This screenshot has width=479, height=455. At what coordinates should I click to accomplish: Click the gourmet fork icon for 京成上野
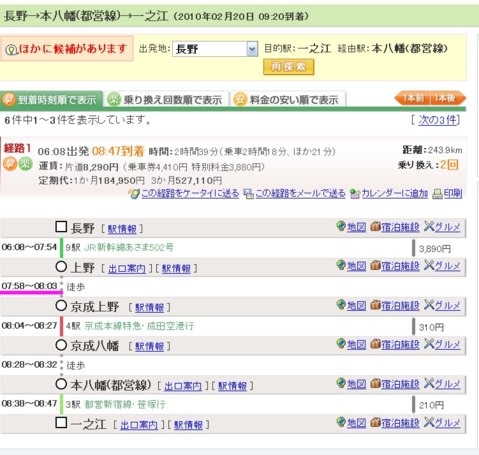pyautogui.click(x=429, y=305)
